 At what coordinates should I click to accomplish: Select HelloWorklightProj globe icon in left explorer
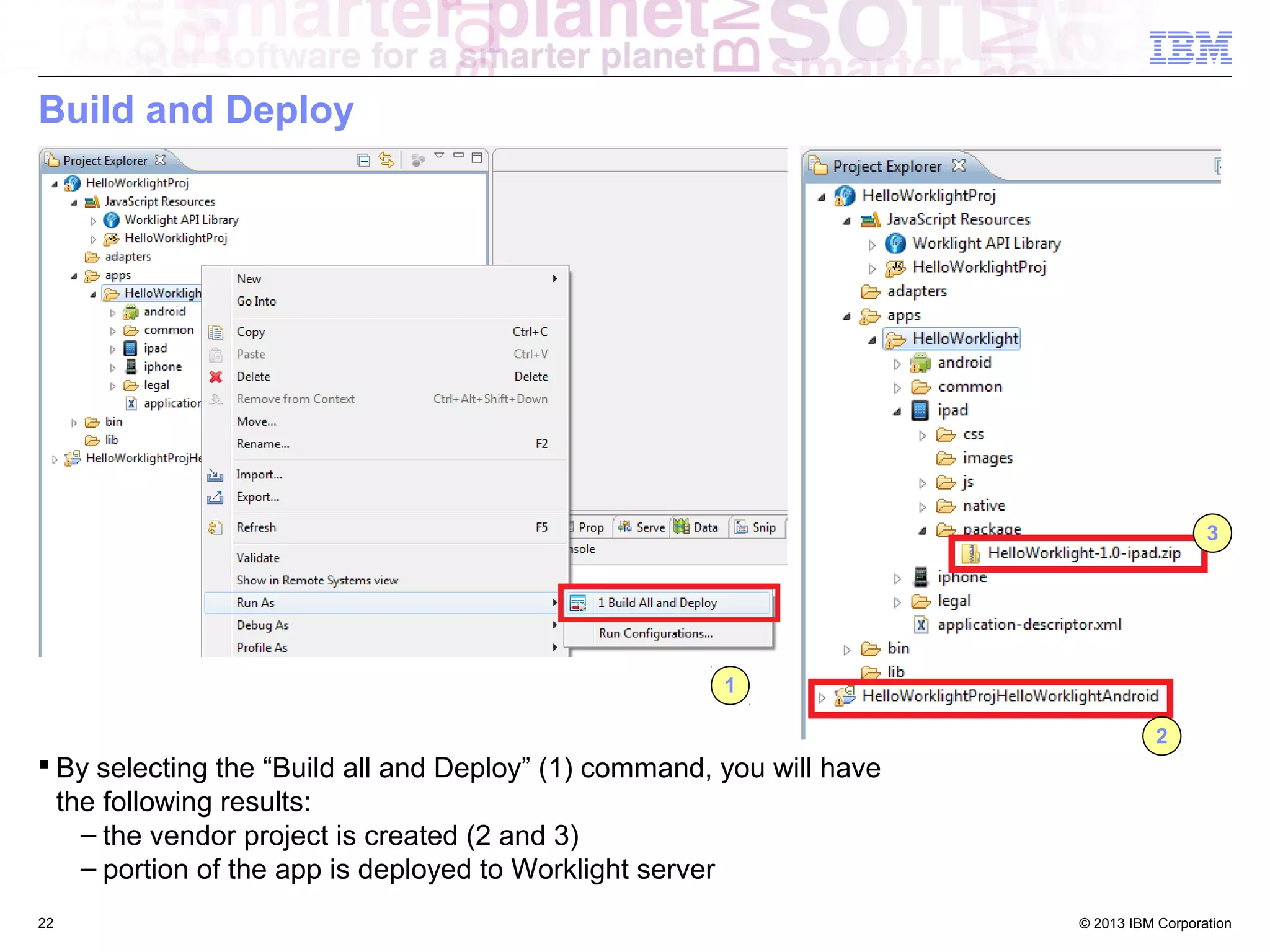click(73, 183)
